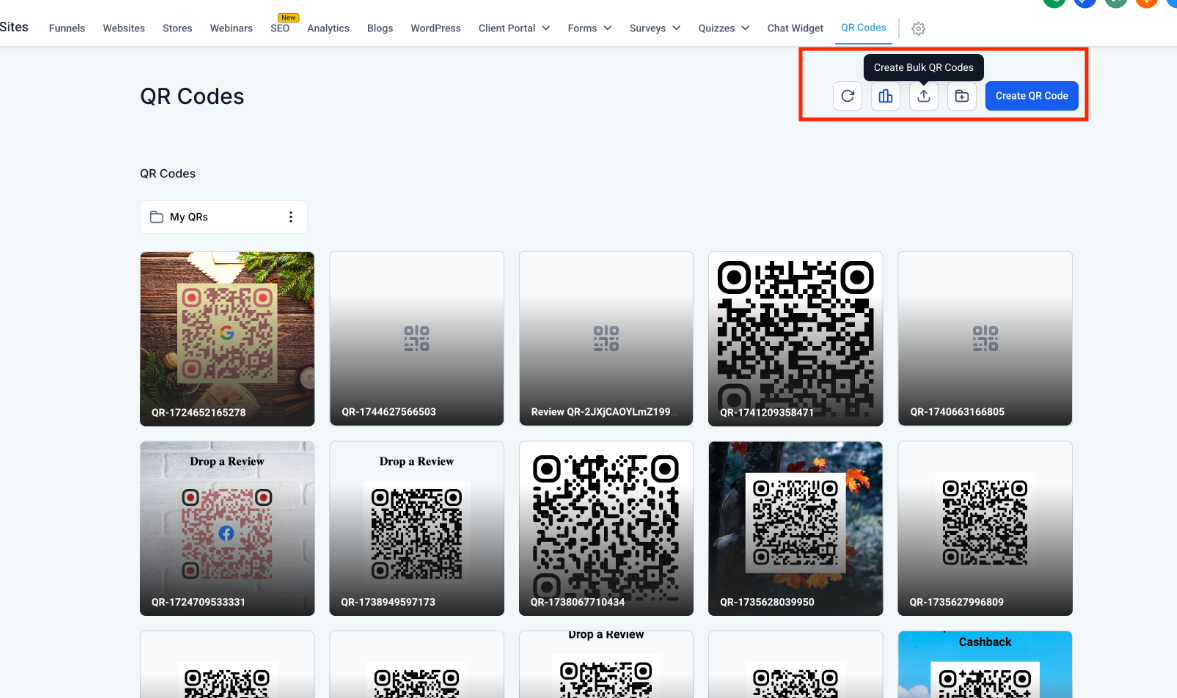Go to the Webinars tab
The image size is (1177, 698).
coord(231,29)
